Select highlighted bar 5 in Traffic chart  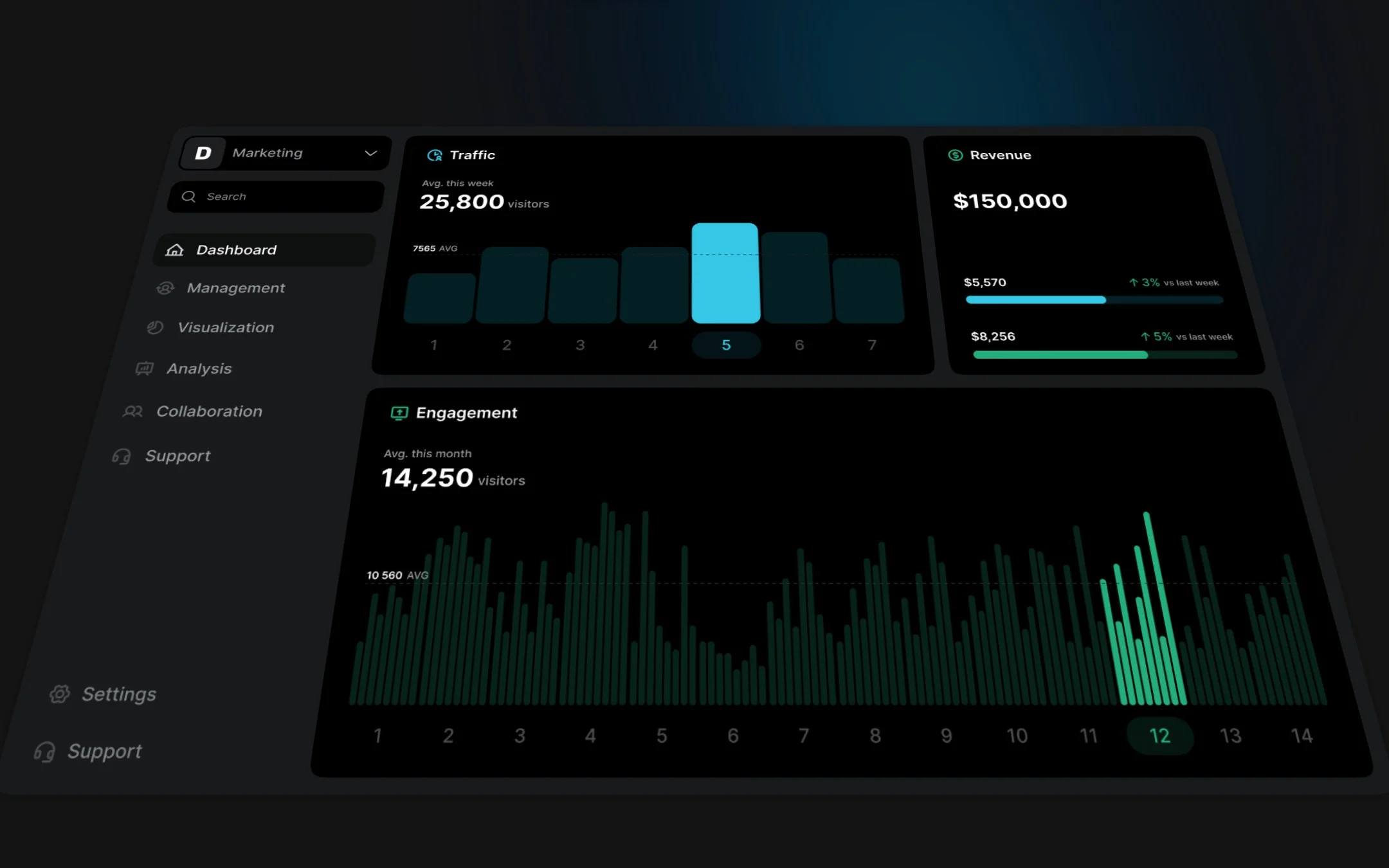click(725, 273)
